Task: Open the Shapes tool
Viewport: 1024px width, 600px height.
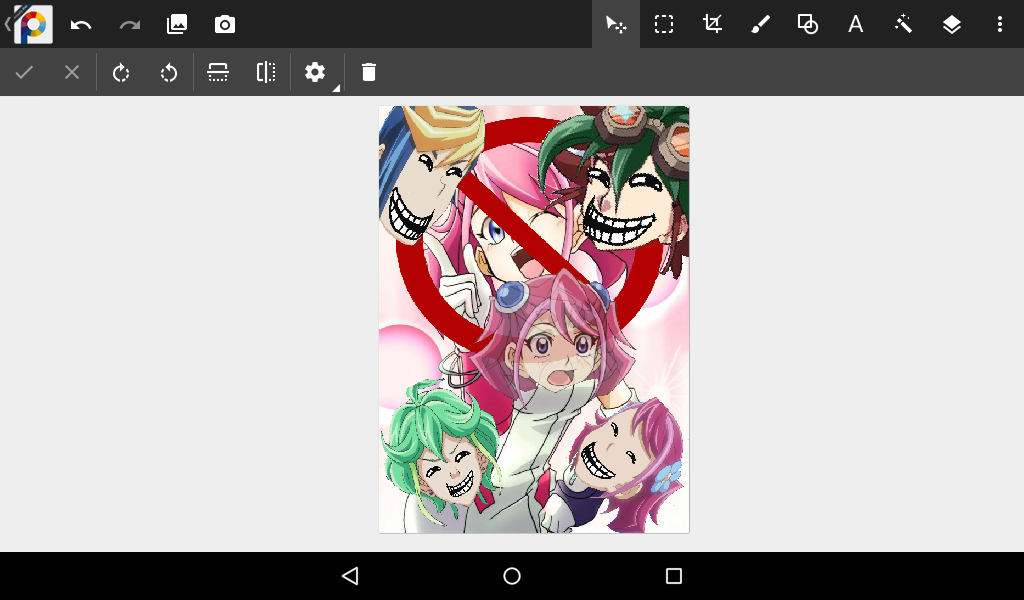Action: click(x=808, y=24)
